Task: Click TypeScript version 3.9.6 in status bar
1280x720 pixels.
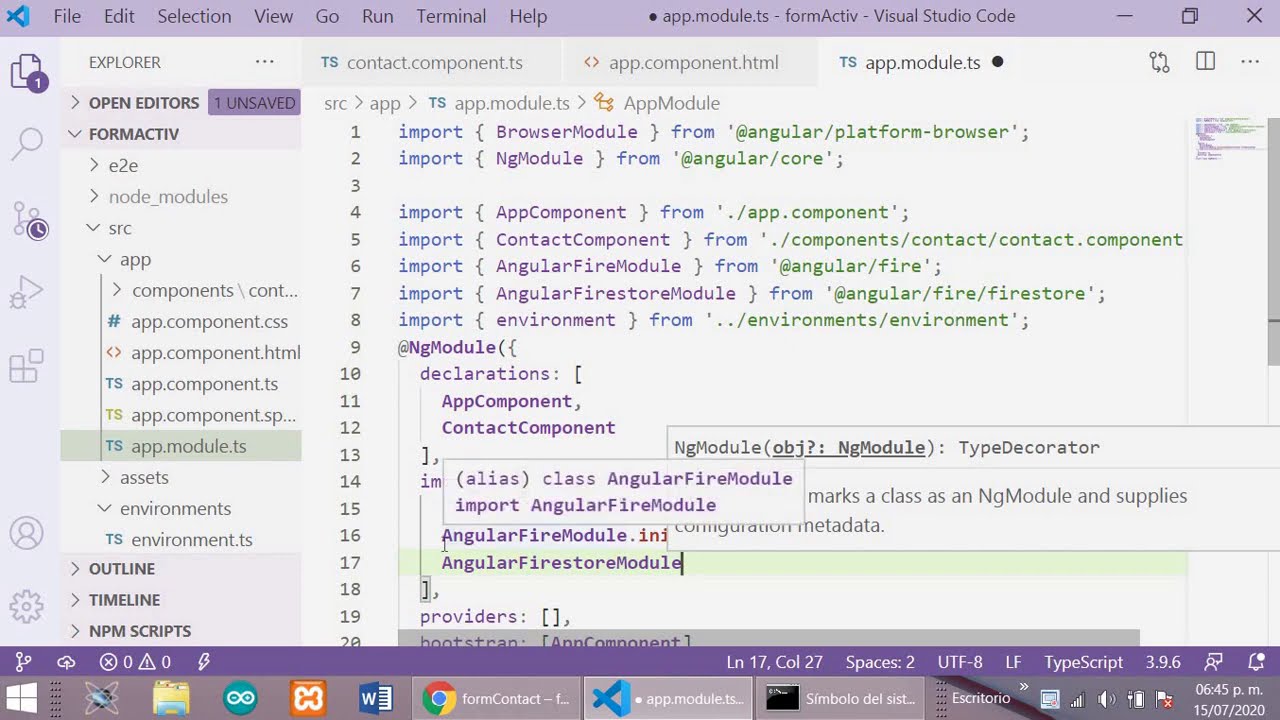Action: coord(1163,662)
